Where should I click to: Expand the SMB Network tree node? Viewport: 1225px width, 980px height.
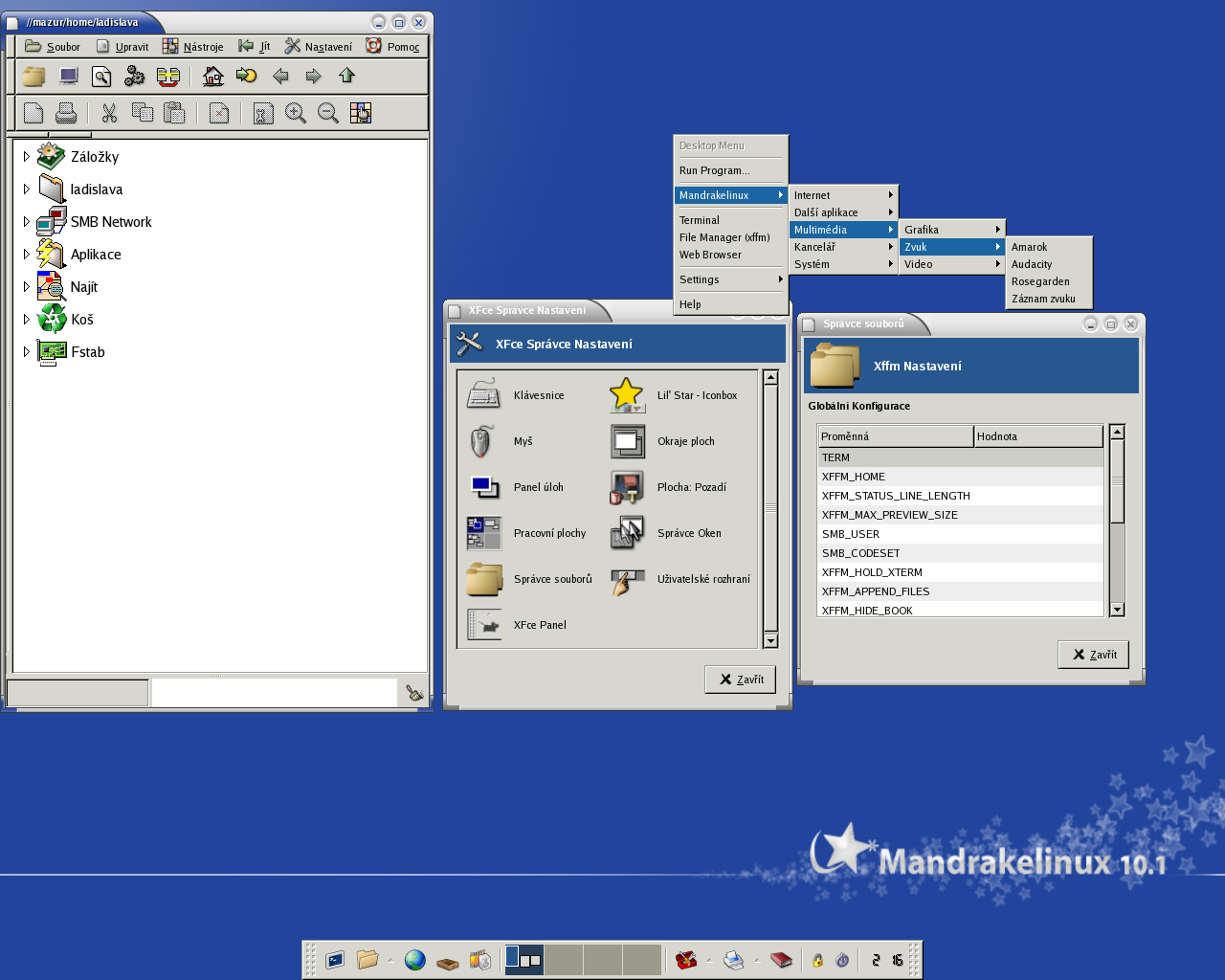[x=26, y=222]
